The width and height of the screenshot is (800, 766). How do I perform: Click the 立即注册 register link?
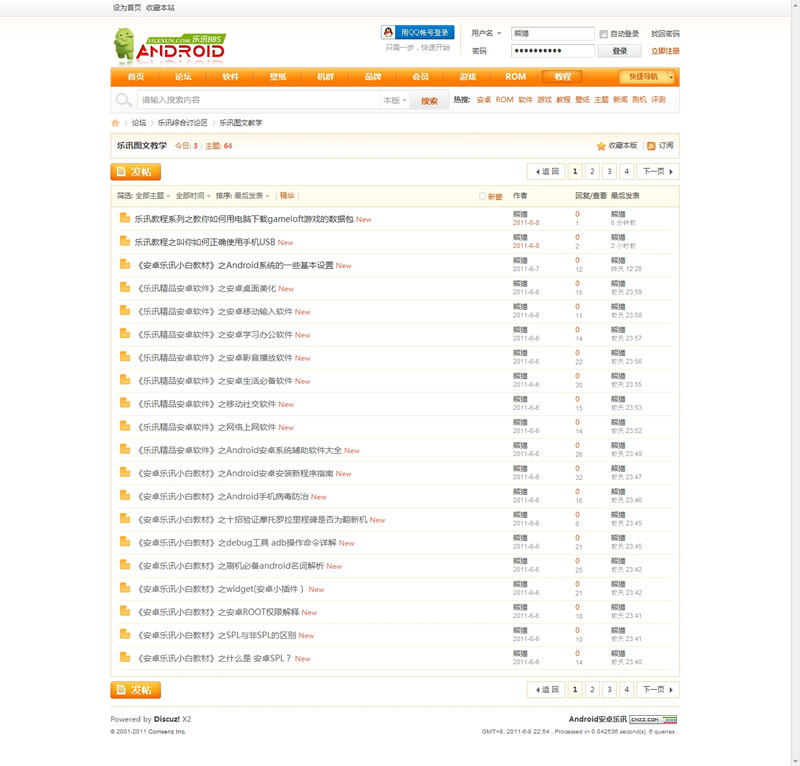pyautogui.click(x=665, y=51)
